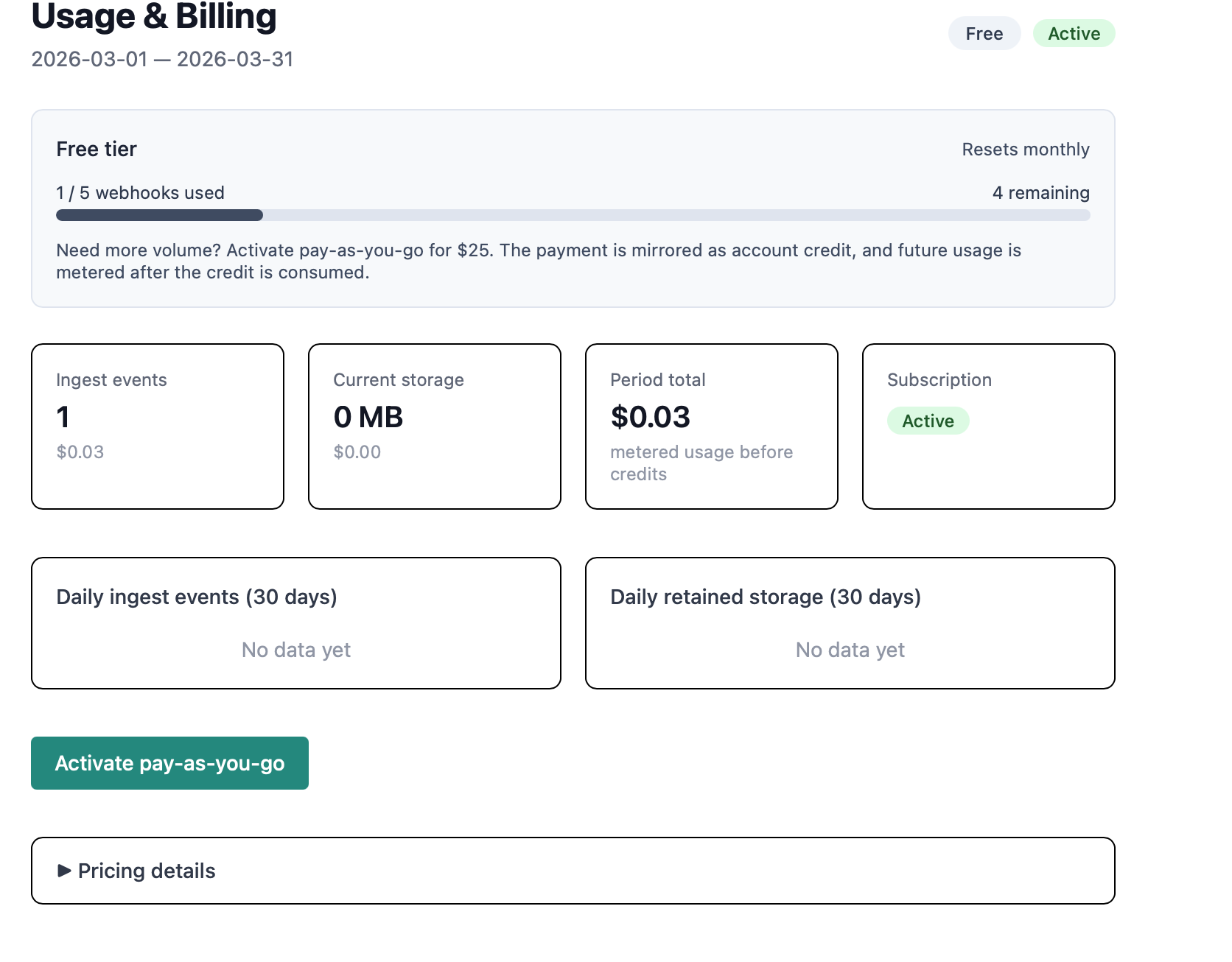The image size is (1232, 962).
Task: Select the billing period date range
Action: pos(162,60)
